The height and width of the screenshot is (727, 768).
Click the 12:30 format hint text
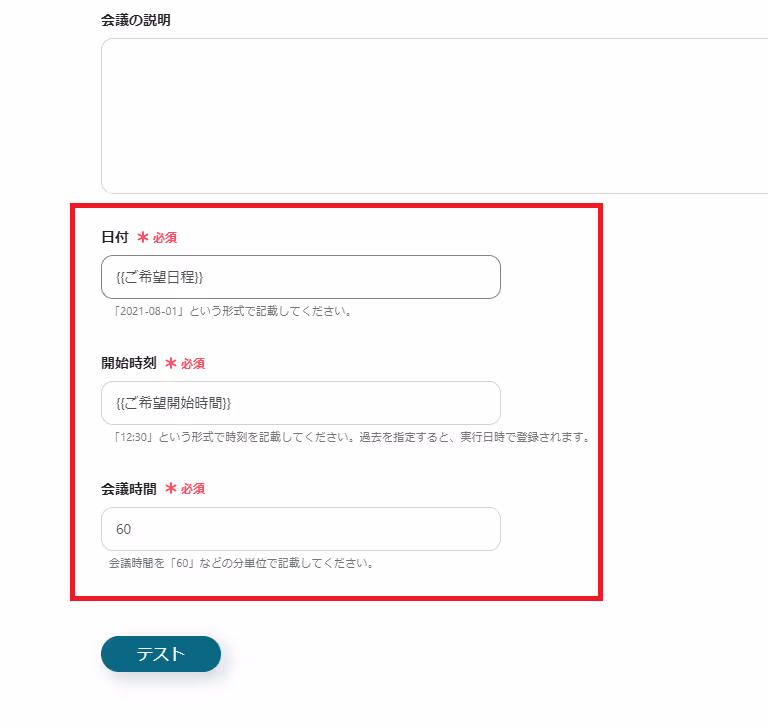352,436
